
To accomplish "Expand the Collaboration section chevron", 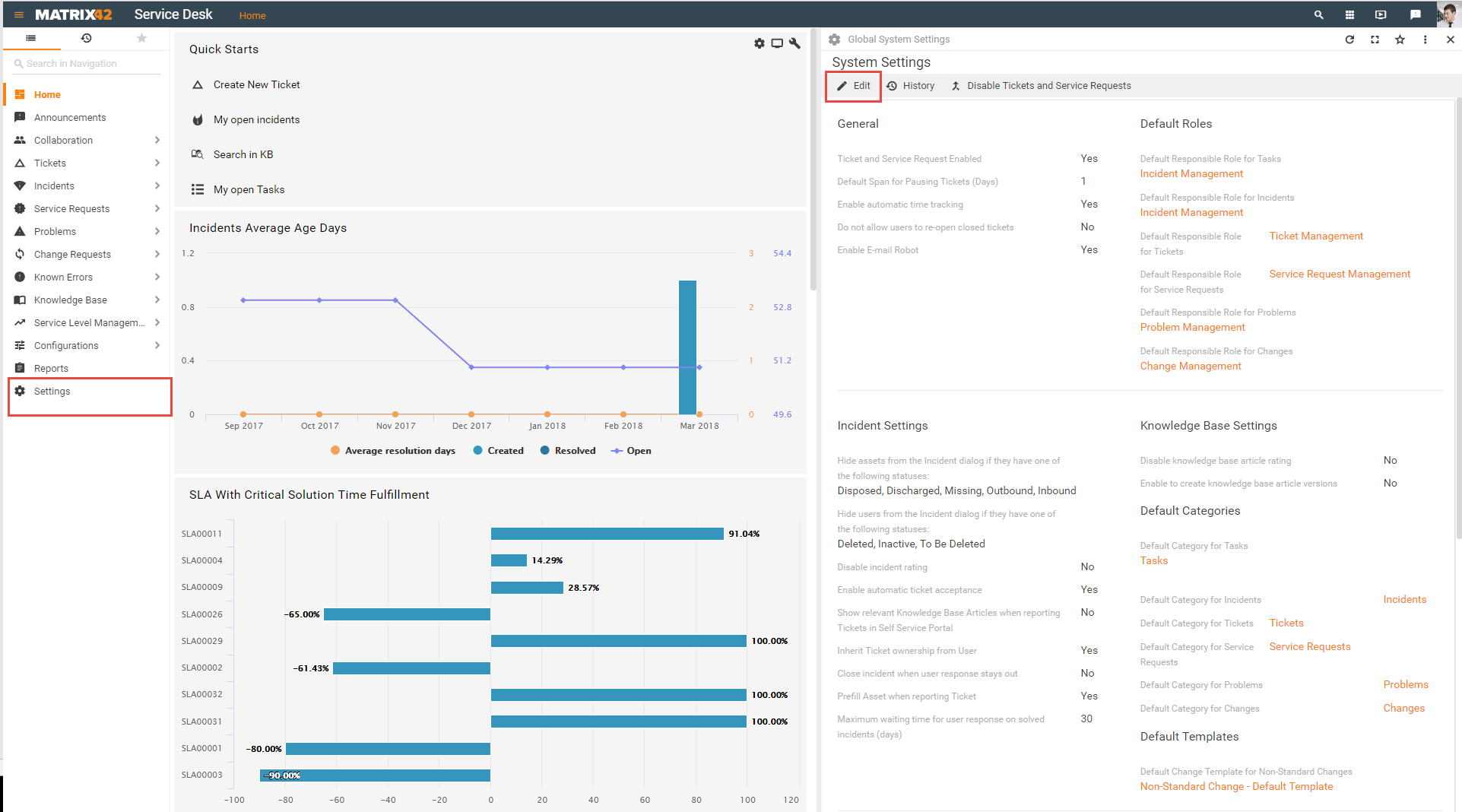I will [x=157, y=140].
